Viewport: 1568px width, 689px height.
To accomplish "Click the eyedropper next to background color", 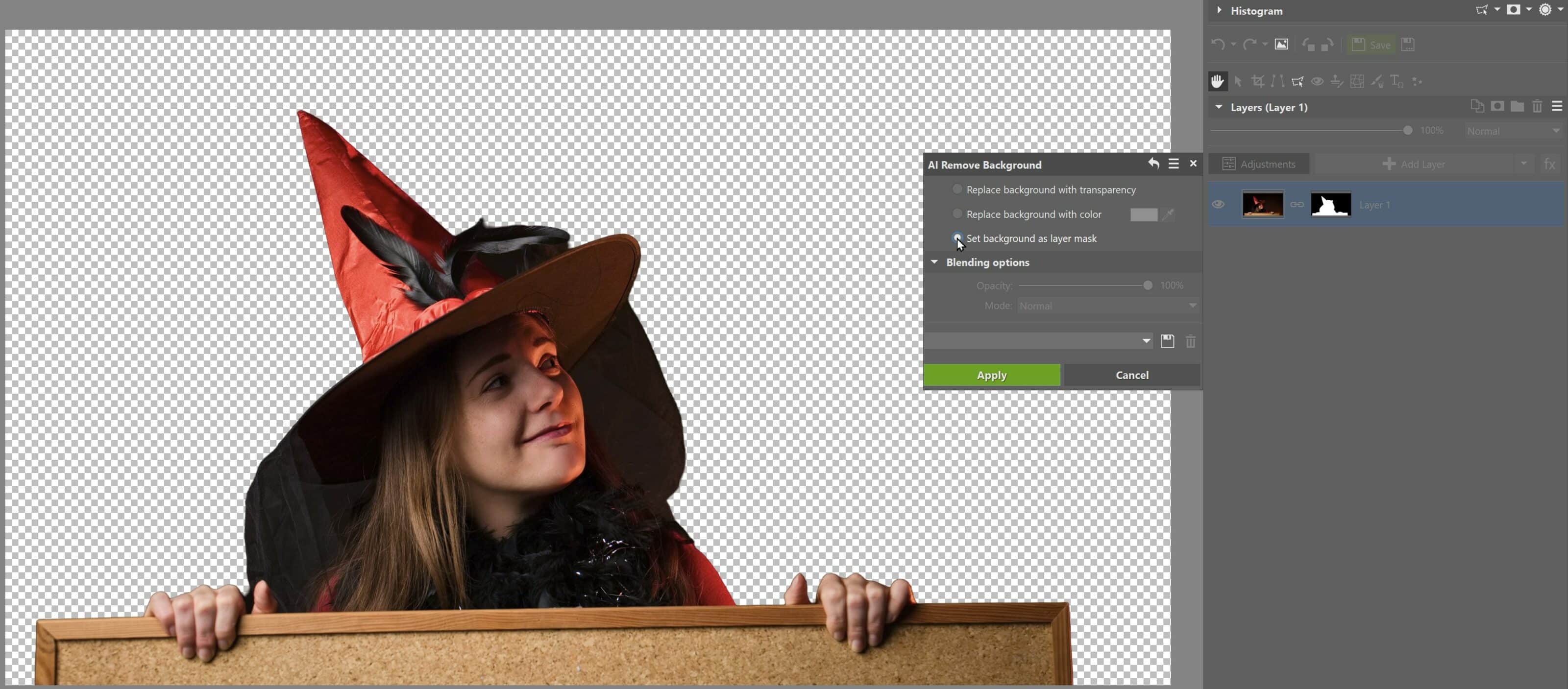I will pos(1168,214).
